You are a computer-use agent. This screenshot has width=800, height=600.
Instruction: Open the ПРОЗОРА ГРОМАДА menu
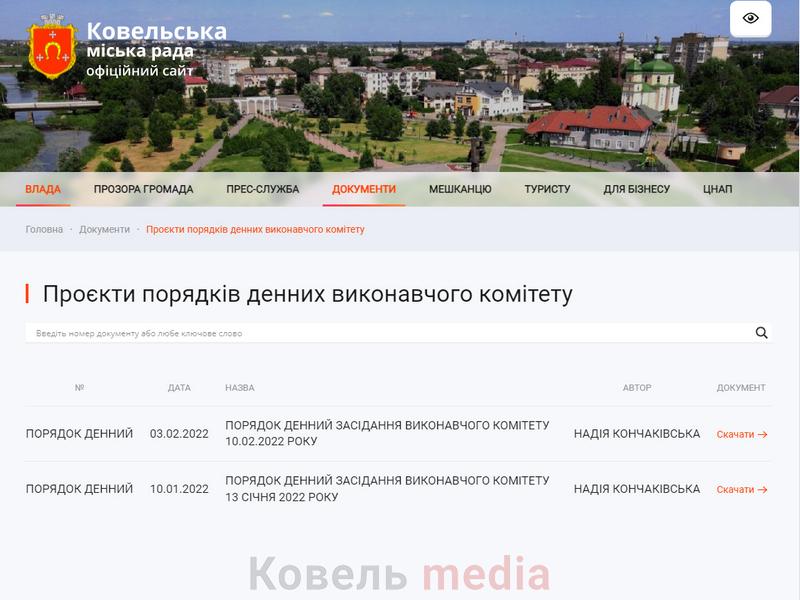143,189
